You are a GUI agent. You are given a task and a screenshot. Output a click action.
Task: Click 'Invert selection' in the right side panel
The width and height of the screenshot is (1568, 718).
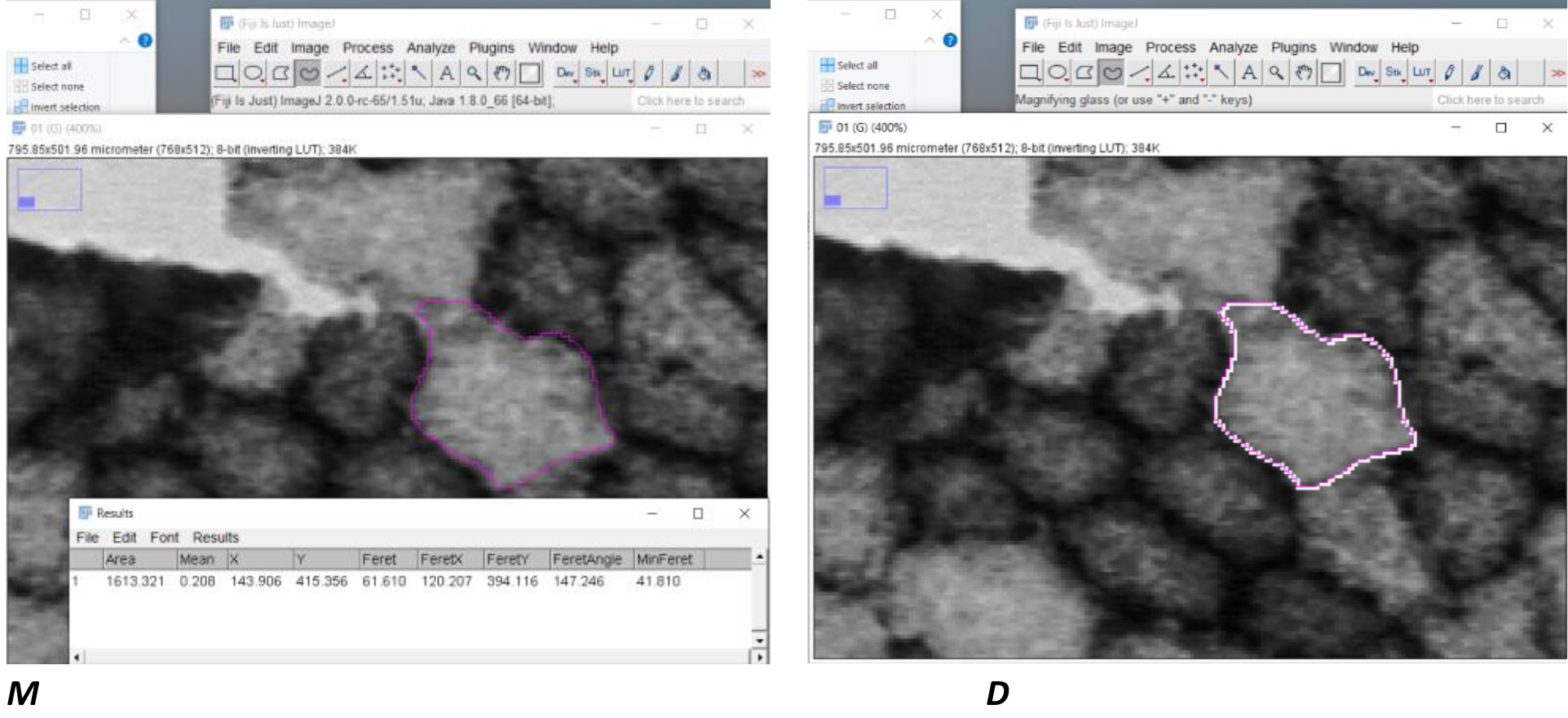(x=870, y=106)
